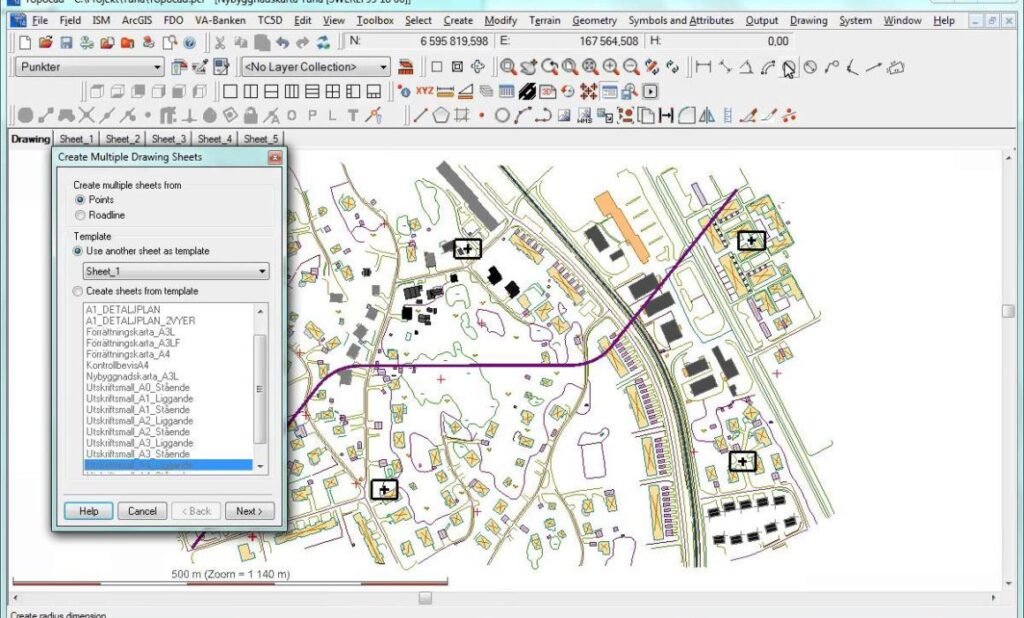Select the draw line tool icon

point(420,116)
